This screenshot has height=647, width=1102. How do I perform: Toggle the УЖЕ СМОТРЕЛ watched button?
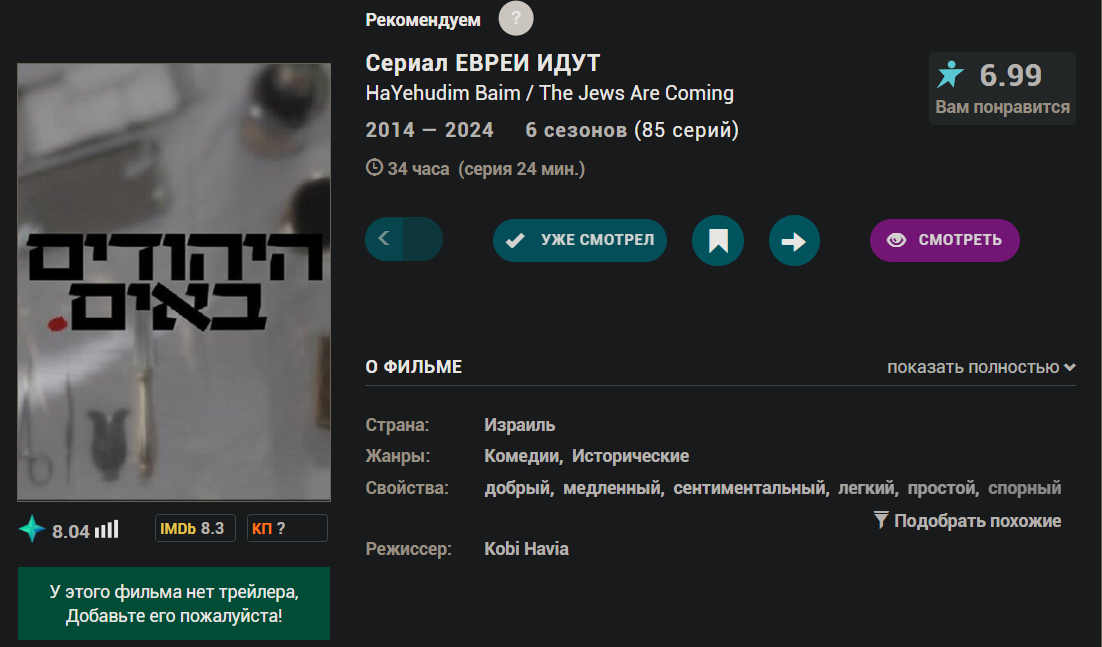580,240
